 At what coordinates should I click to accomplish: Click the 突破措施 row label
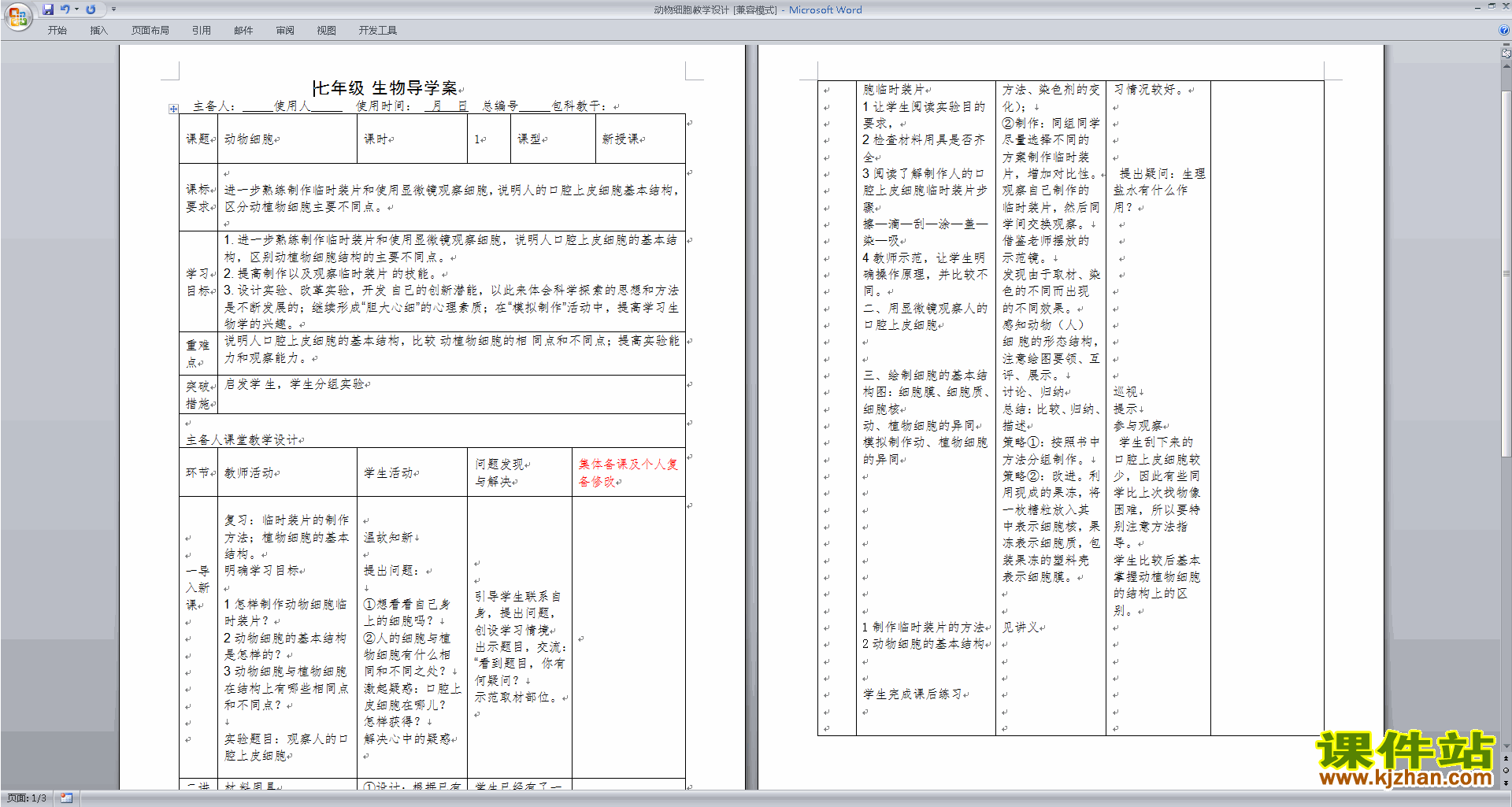pos(198,394)
